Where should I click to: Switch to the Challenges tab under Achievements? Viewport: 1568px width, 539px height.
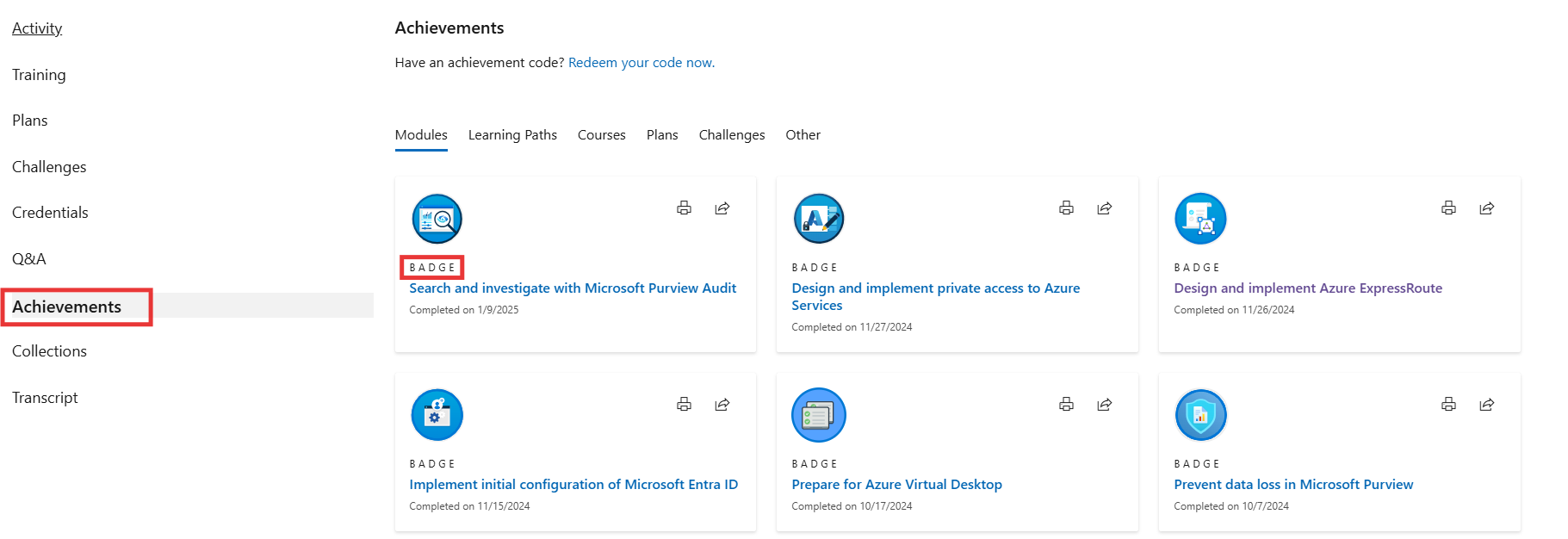[732, 135]
